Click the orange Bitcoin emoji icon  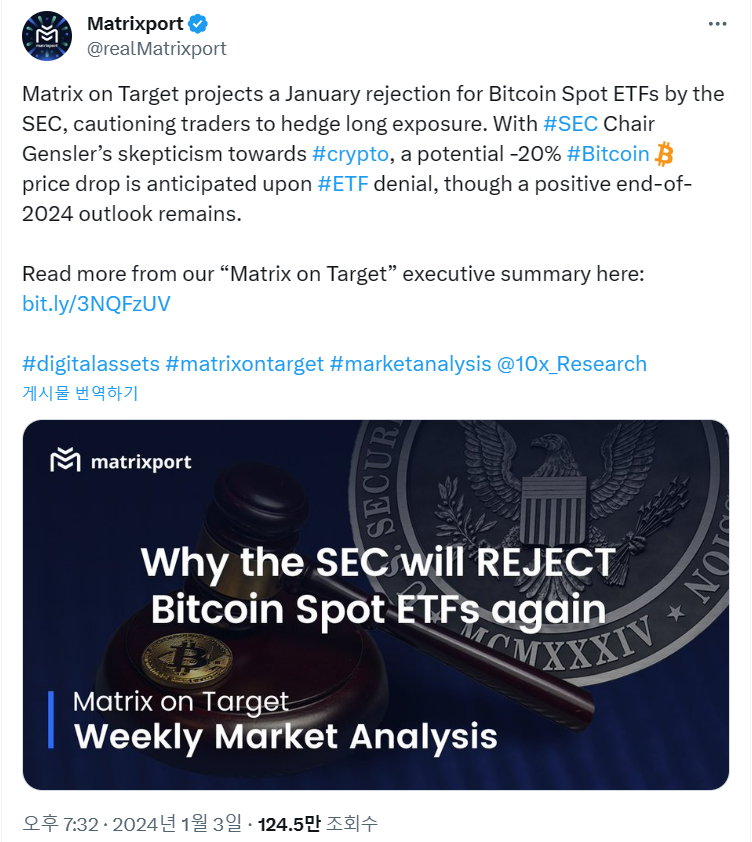pyautogui.click(x=665, y=155)
